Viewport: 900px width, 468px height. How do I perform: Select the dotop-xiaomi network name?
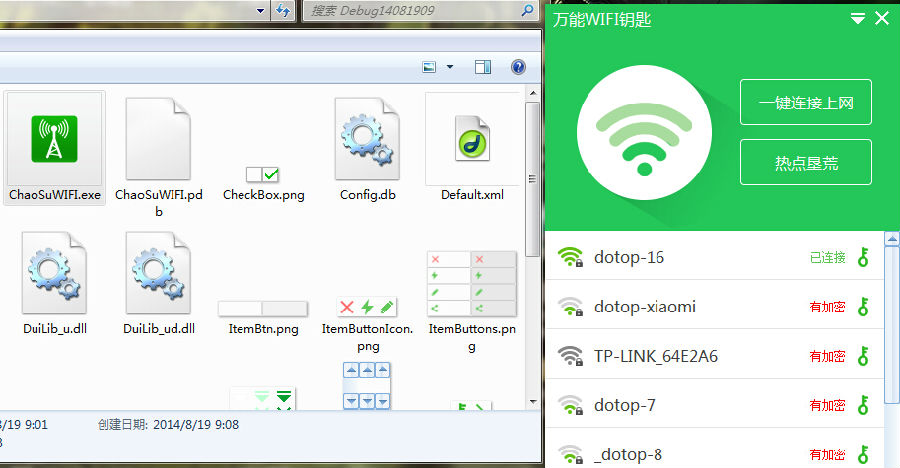click(645, 307)
